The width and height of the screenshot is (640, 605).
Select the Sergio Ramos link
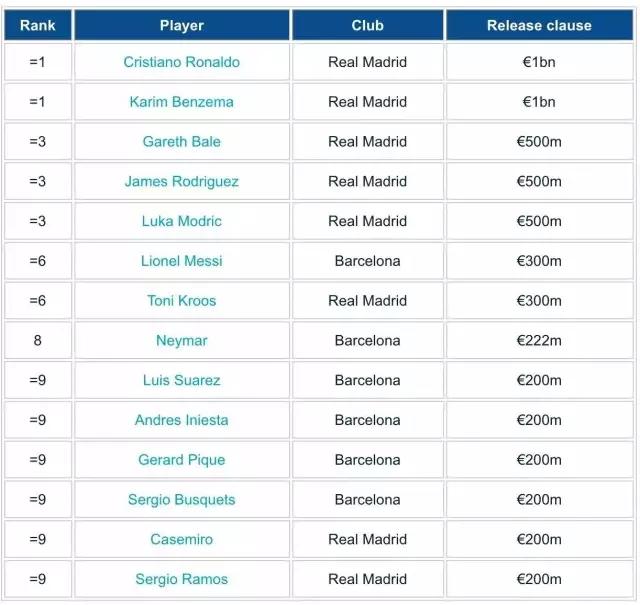pyautogui.click(x=181, y=579)
